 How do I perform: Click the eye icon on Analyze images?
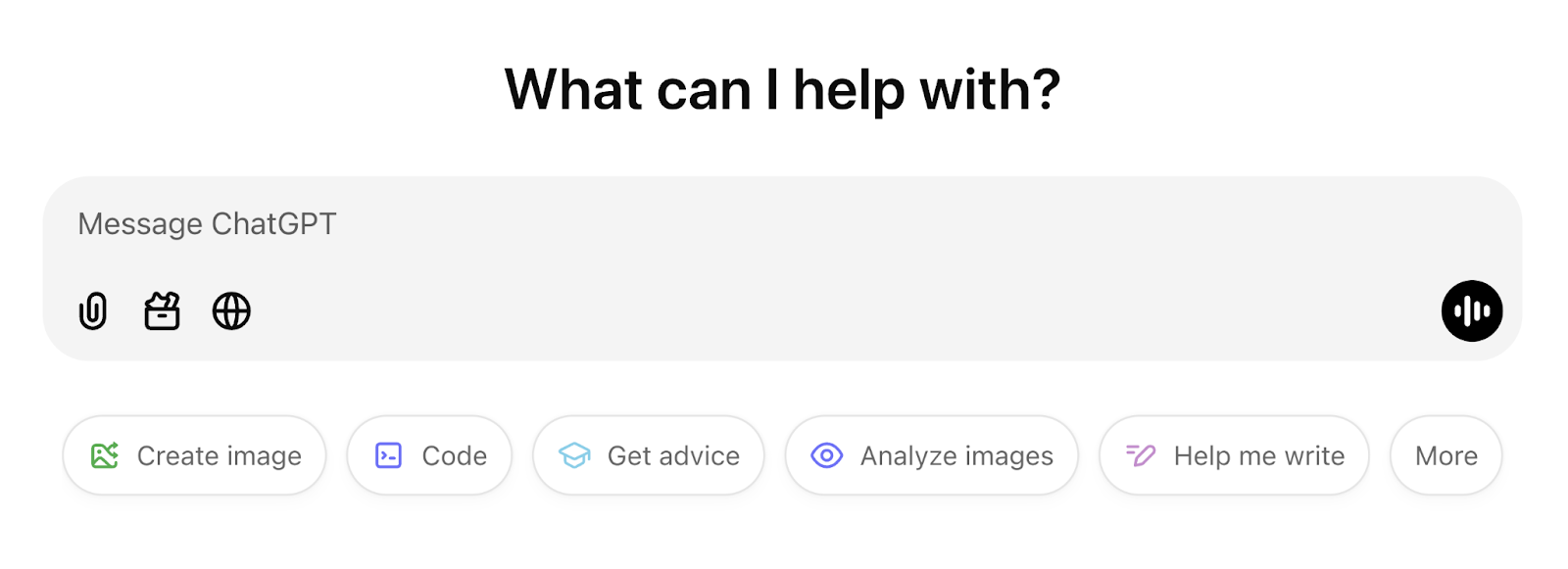(826, 455)
